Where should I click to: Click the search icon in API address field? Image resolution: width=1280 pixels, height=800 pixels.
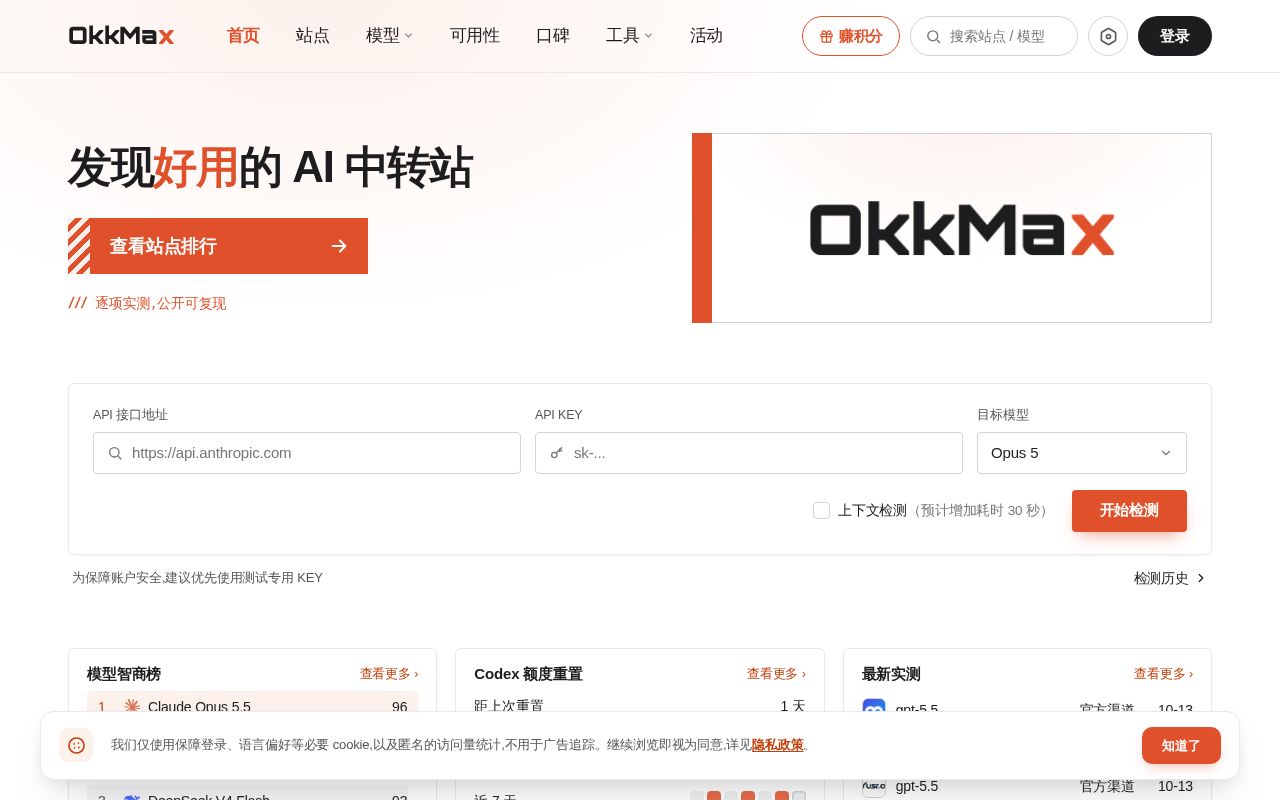[x=115, y=453]
